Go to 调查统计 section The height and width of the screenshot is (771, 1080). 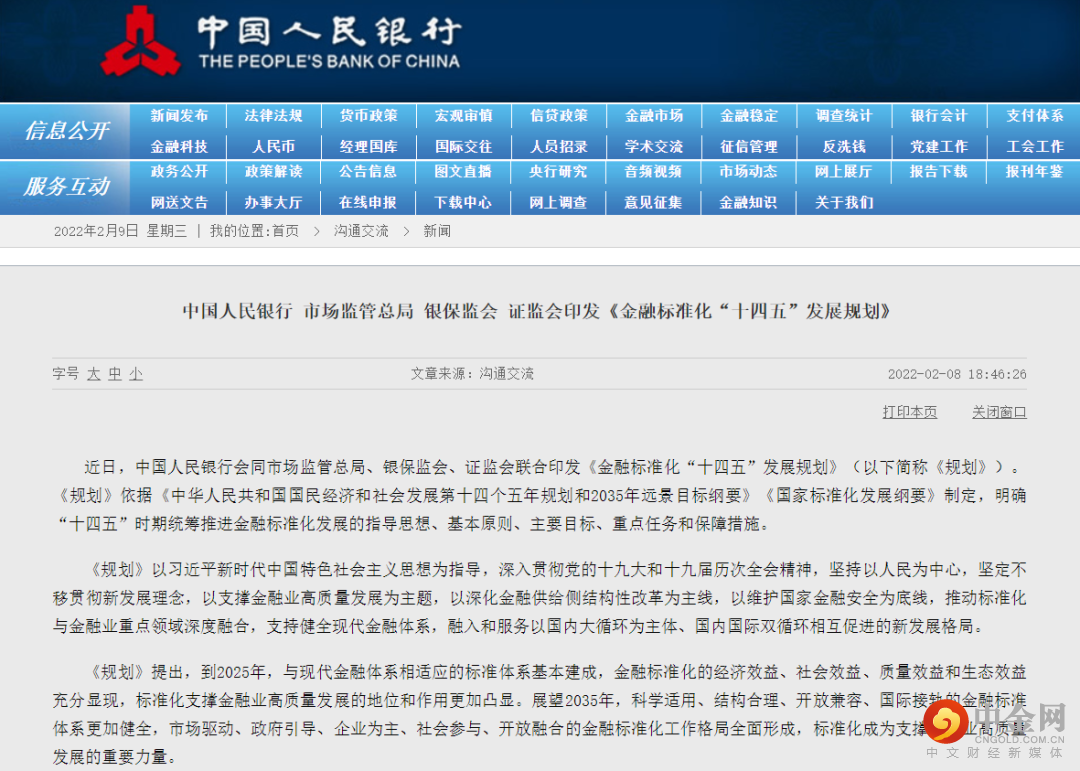pyautogui.click(x=844, y=116)
